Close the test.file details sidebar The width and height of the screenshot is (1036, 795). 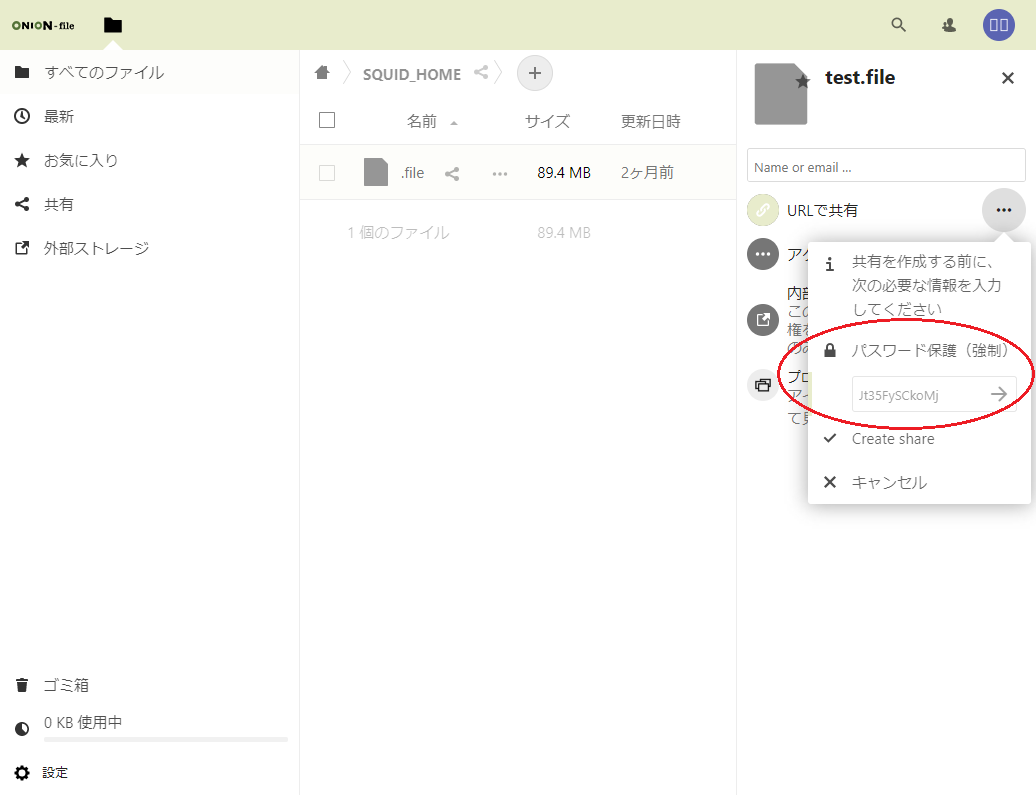(1007, 78)
